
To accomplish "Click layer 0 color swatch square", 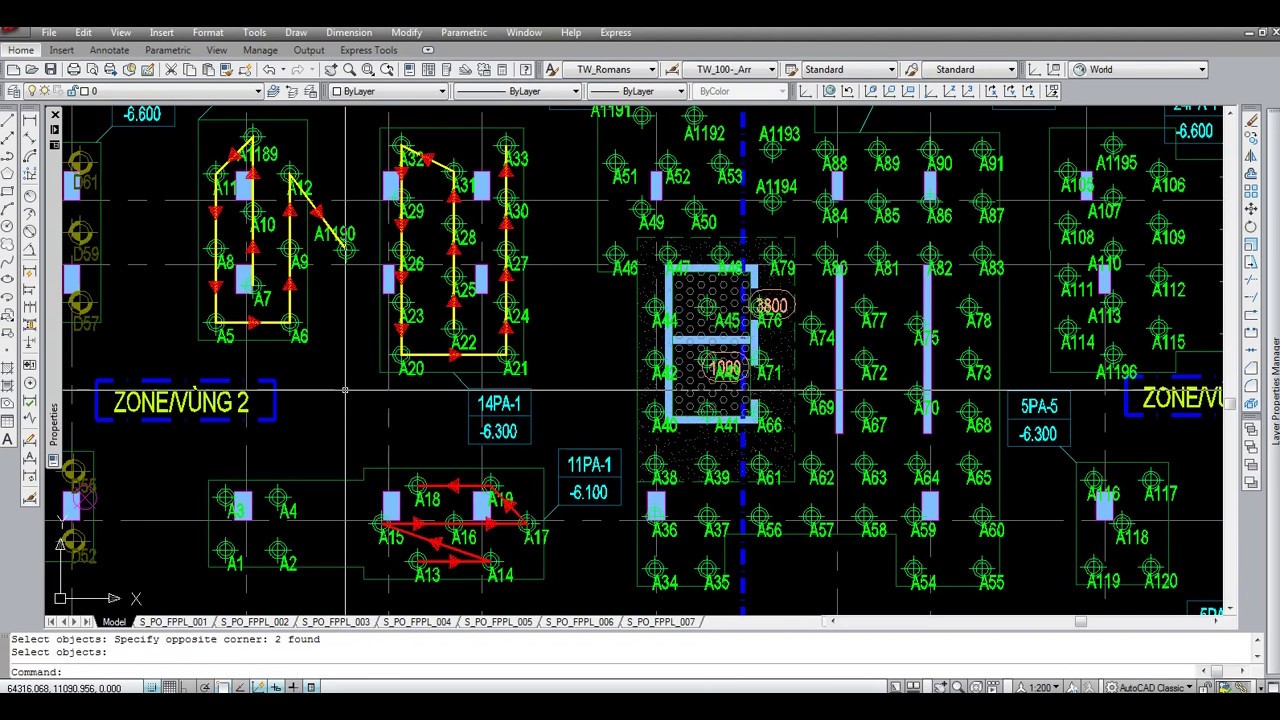I will (x=82, y=91).
